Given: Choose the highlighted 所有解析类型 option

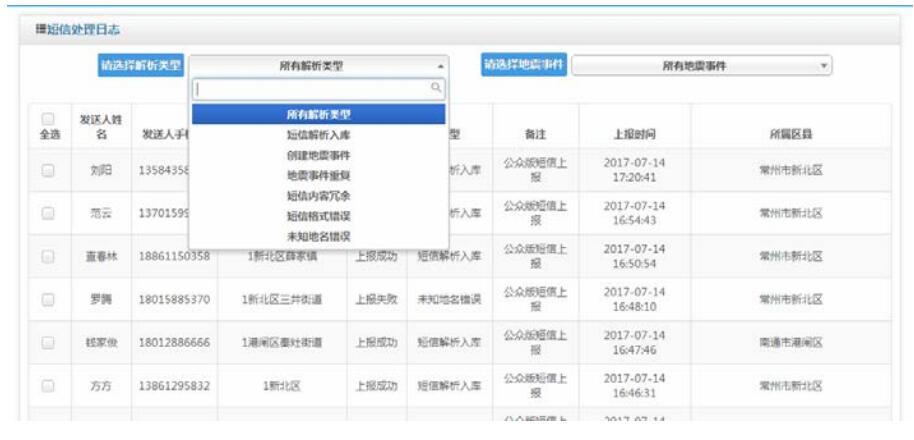Looking at the screenshot, I should pos(319,114).
